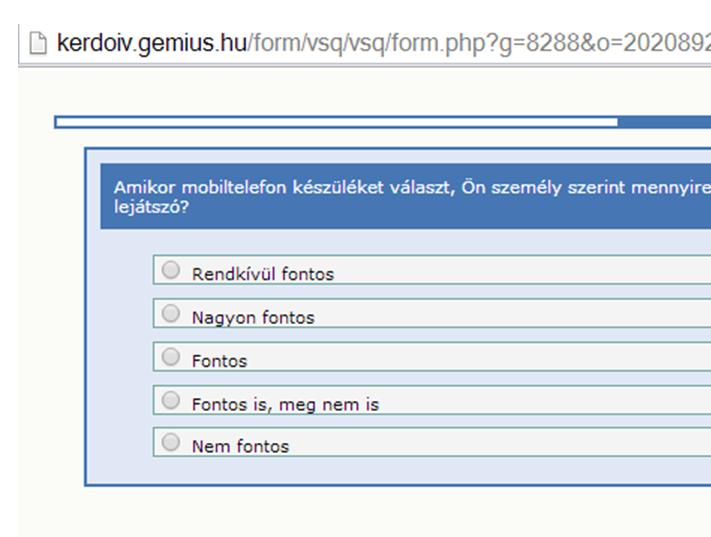Select the 'Nagyon fontos' radio button
This screenshot has width=711, height=537.
click(171, 313)
